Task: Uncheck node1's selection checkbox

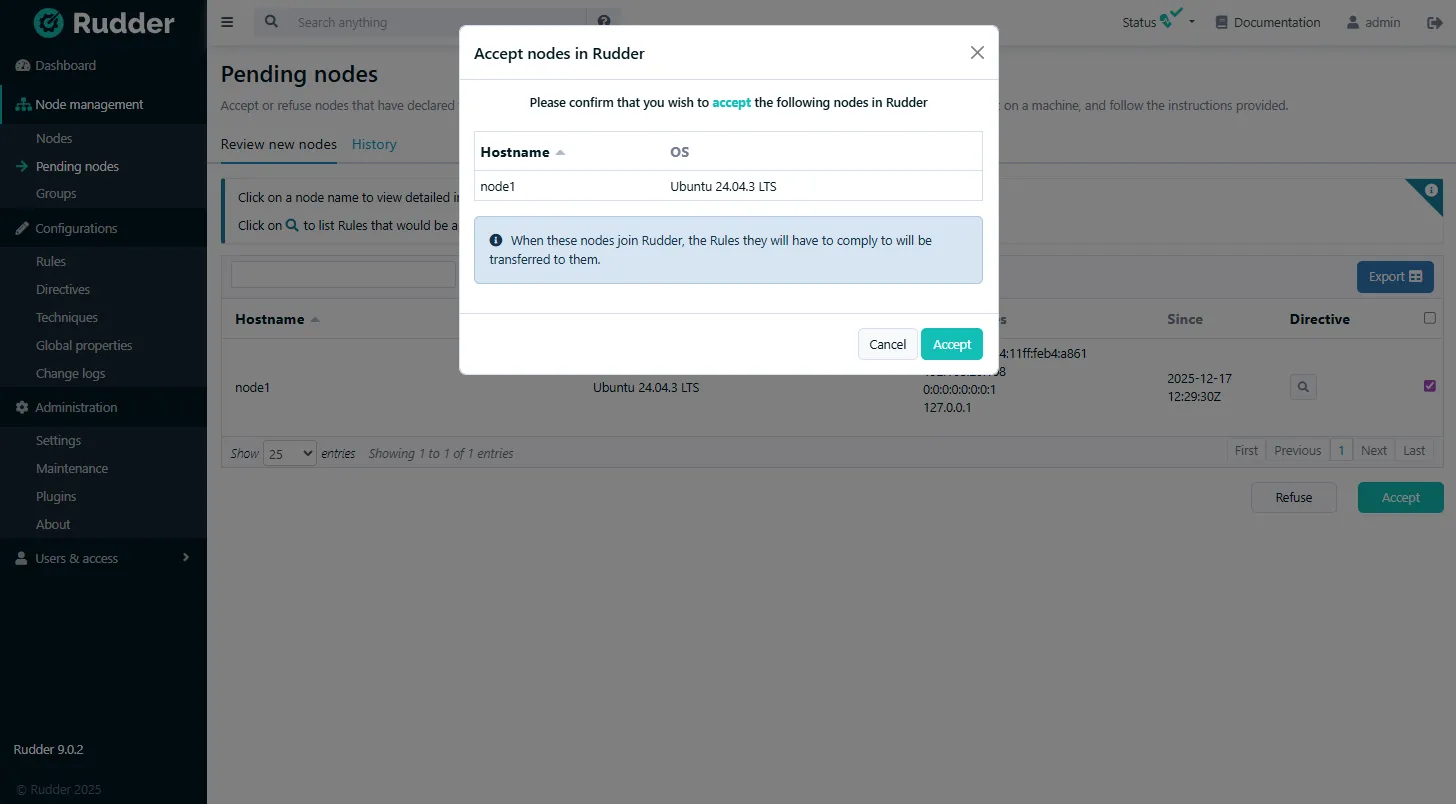Action: (x=1429, y=384)
